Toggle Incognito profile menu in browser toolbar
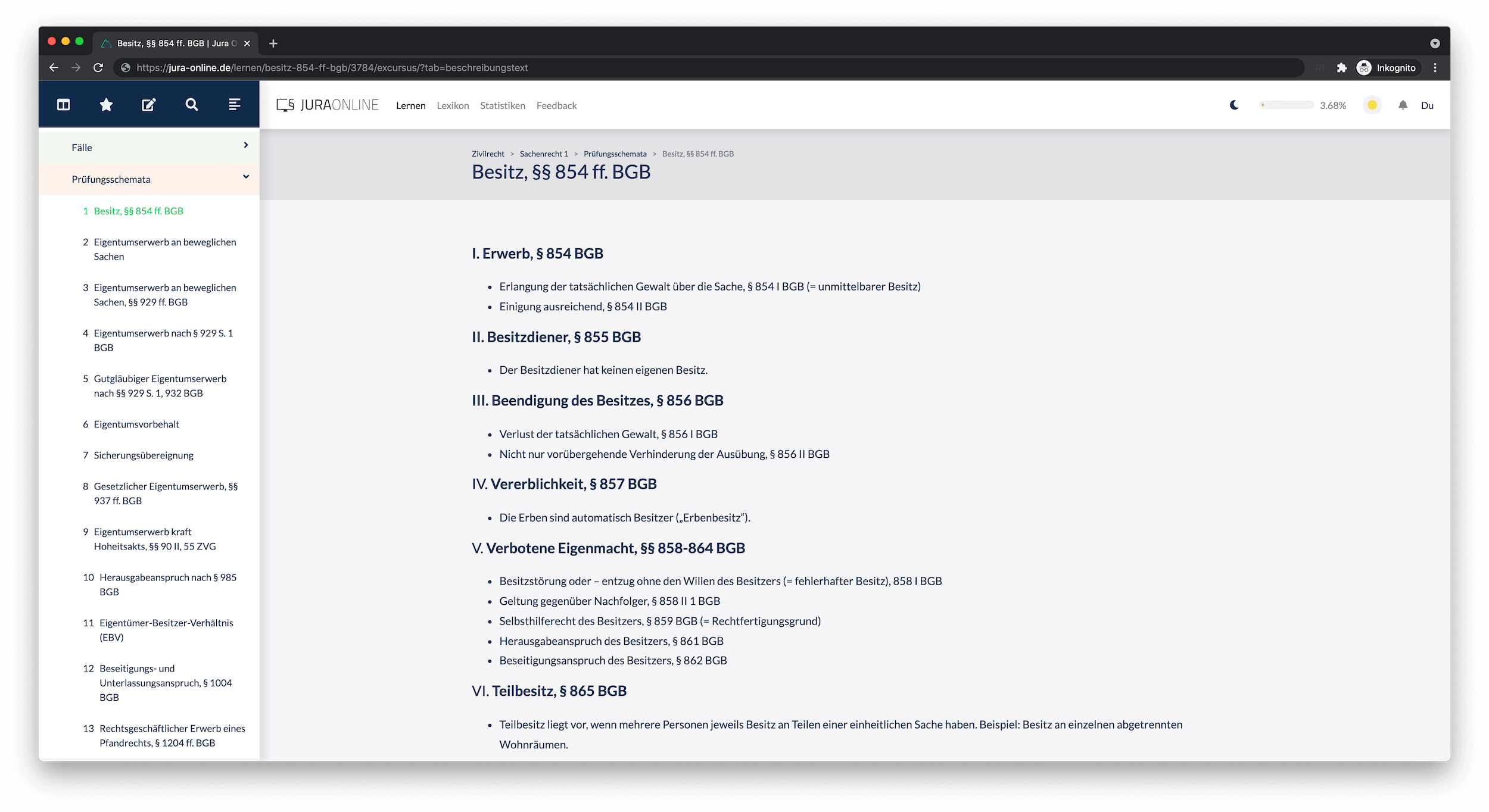 point(1388,68)
